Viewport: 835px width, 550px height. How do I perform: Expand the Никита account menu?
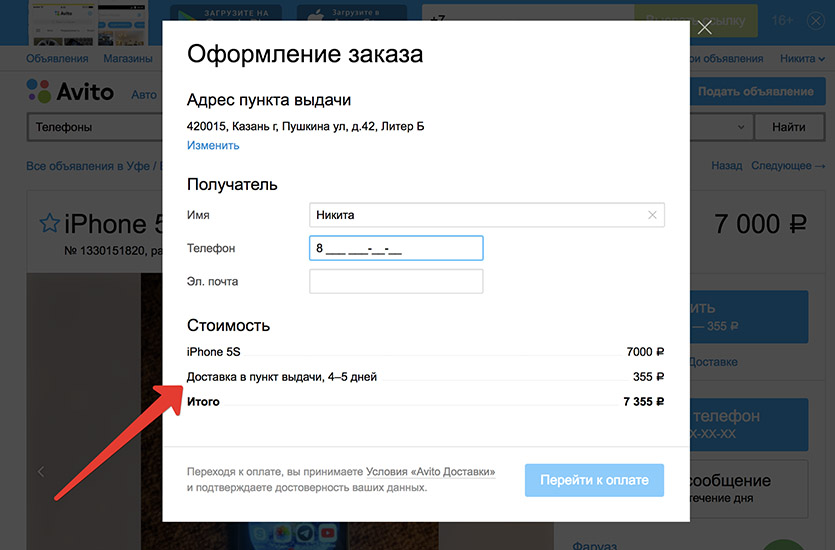click(x=802, y=59)
